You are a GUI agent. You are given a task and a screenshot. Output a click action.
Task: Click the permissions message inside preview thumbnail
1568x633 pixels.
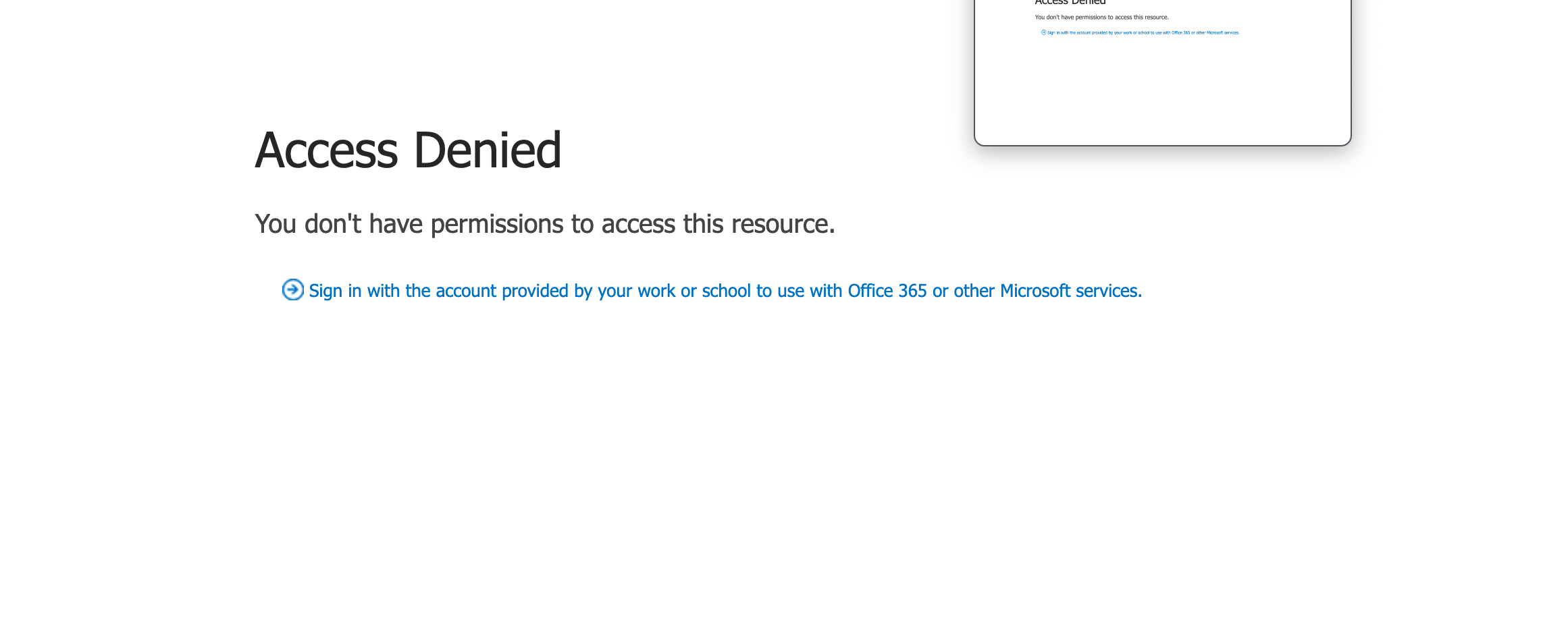pyautogui.click(x=1101, y=18)
